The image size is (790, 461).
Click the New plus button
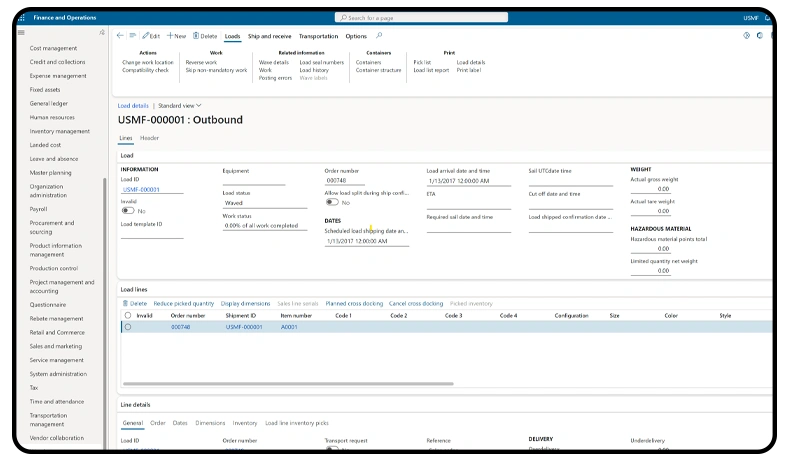click(x=176, y=36)
